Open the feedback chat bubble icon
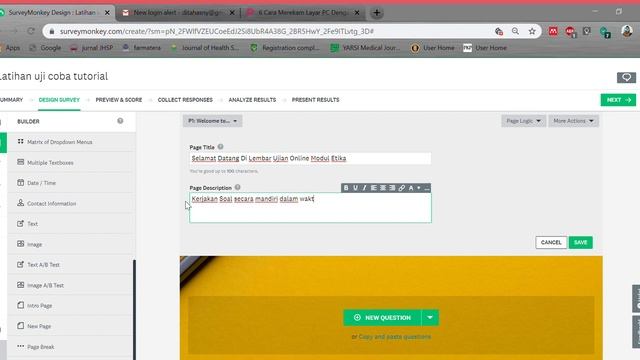This screenshot has height=360, width=640. point(626,77)
